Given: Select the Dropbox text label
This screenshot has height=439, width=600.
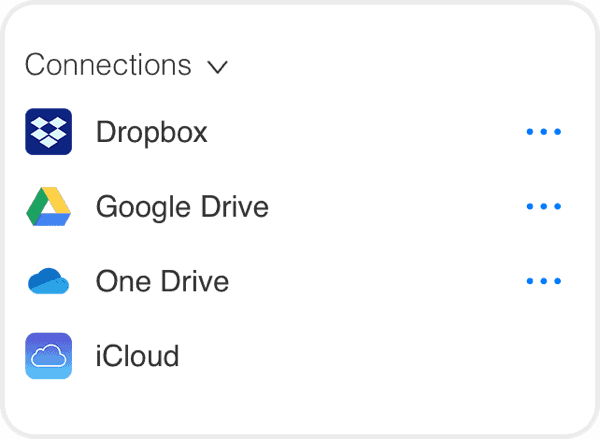Looking at the screenshot, I should pos(152,132).
